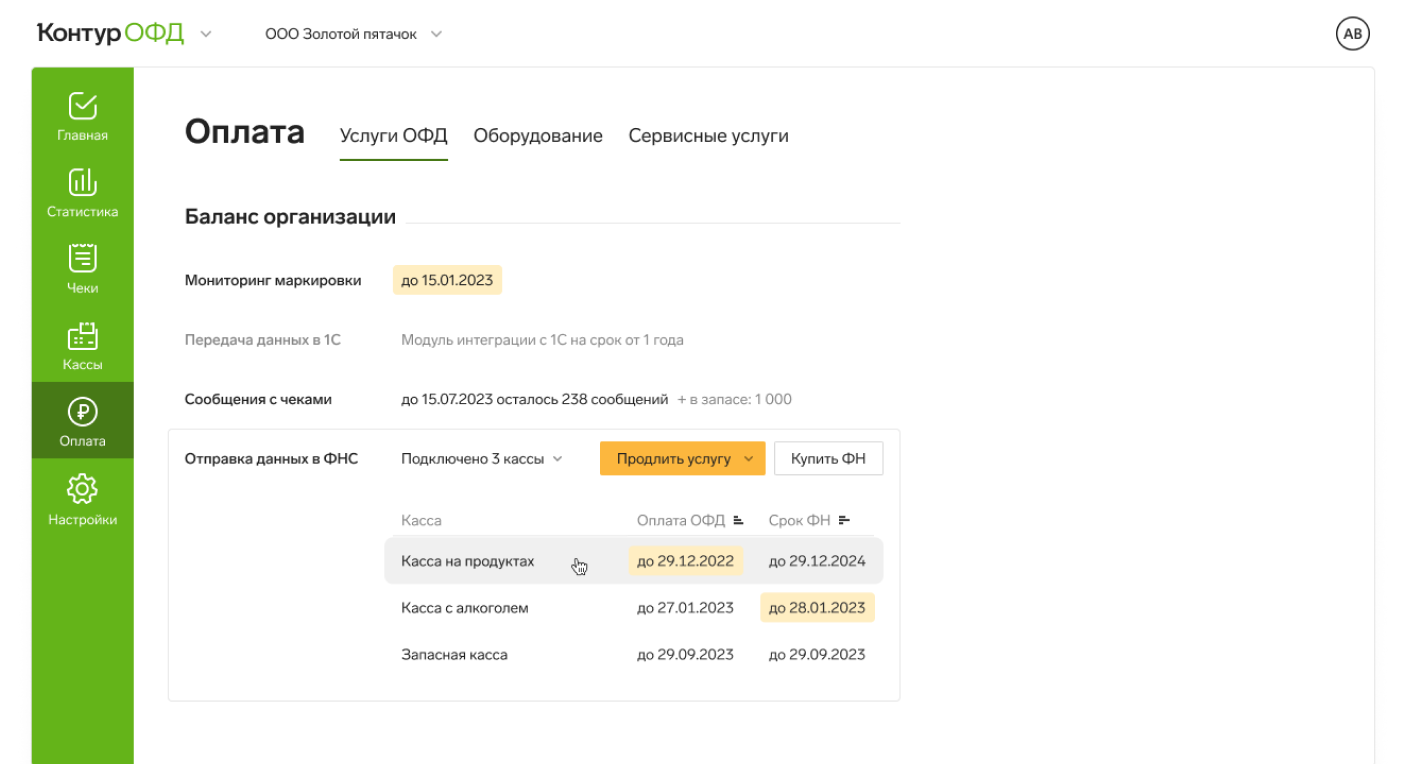The height and width of the screenshot is (764, 1418).
Task: Open the Продлить услугу dropdown button
Action: click(x=682, y=459)
